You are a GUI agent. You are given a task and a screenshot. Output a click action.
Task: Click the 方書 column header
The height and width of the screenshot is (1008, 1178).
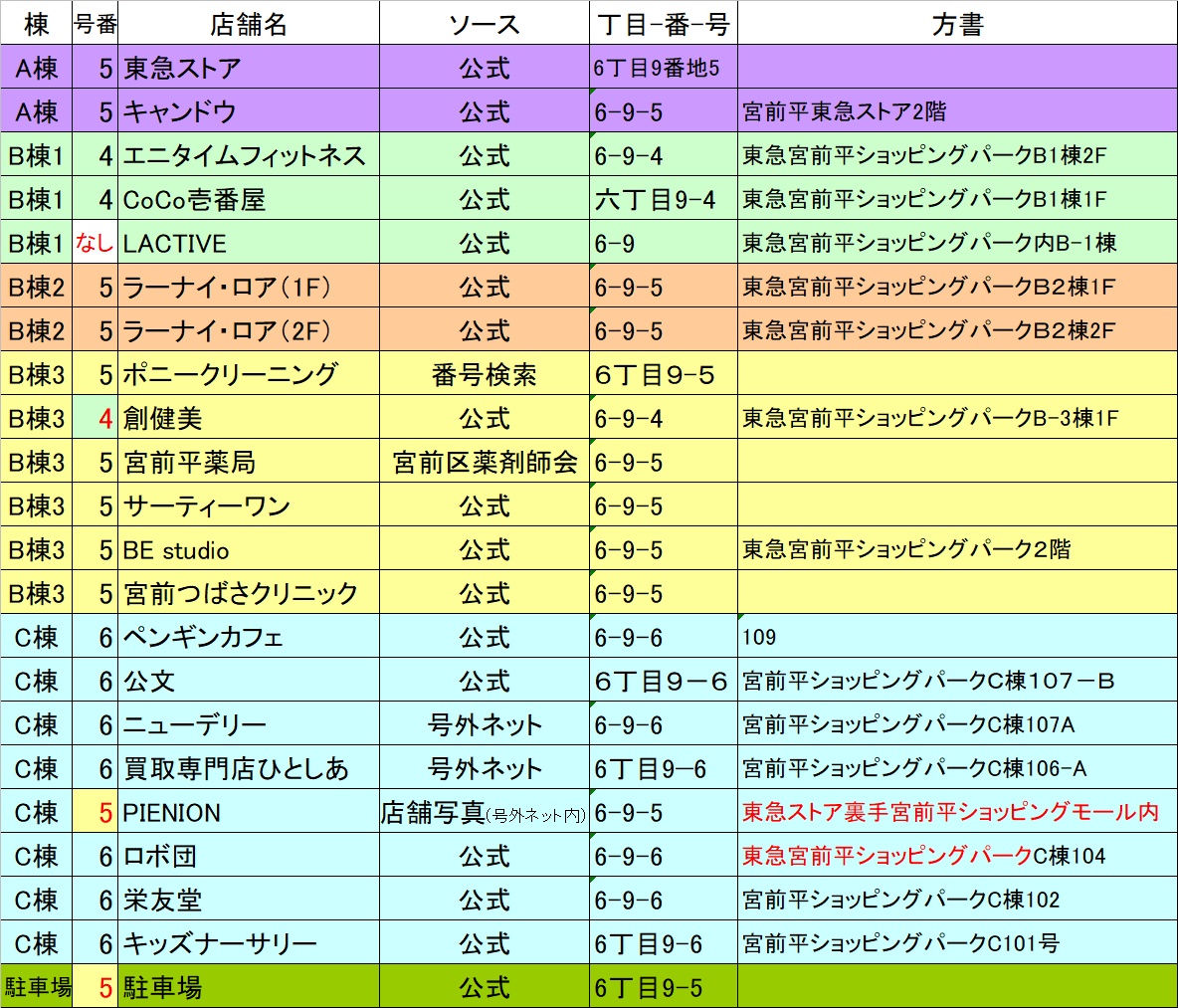pos(958,23)
